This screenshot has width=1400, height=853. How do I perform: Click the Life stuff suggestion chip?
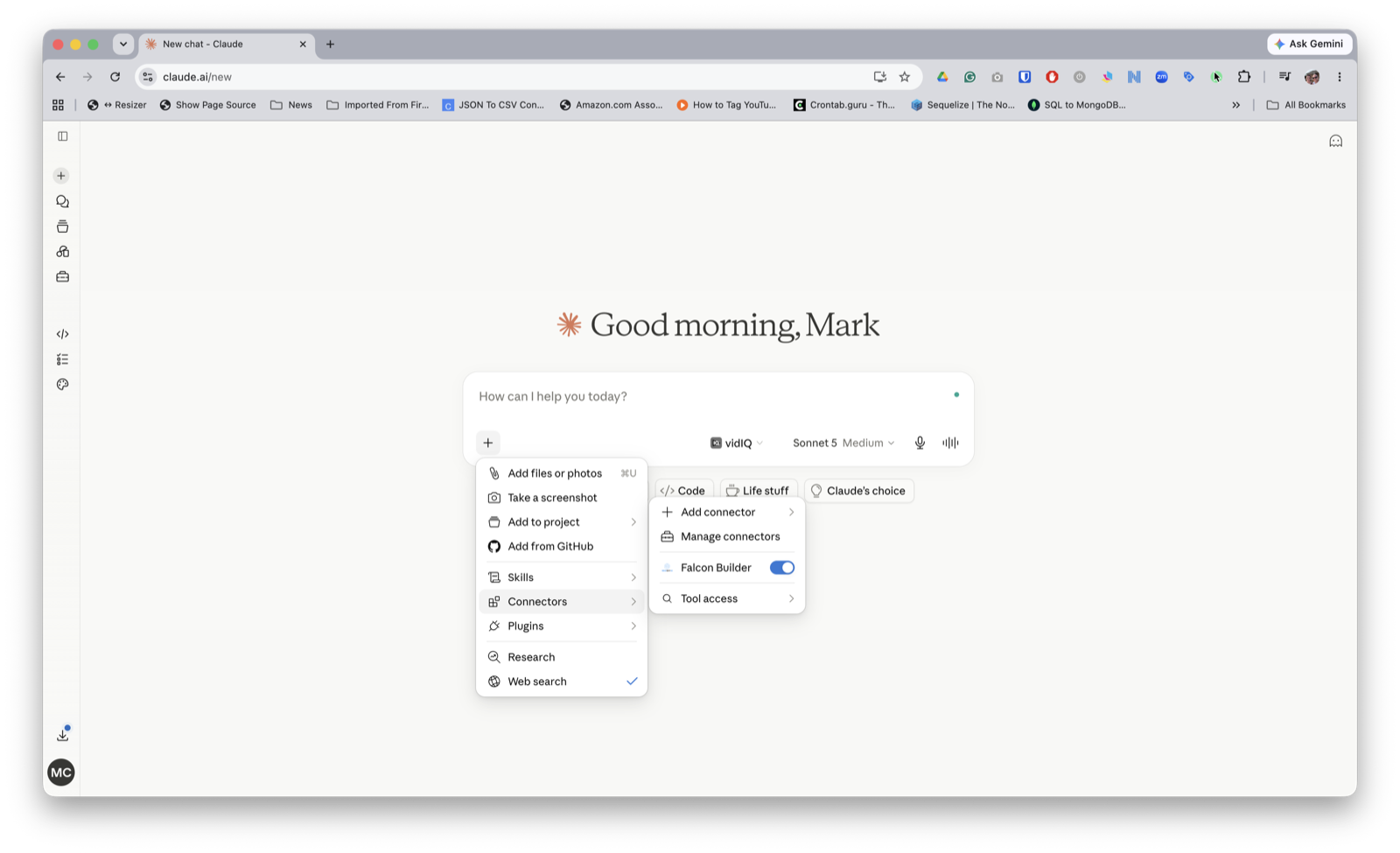click(758, 491)
